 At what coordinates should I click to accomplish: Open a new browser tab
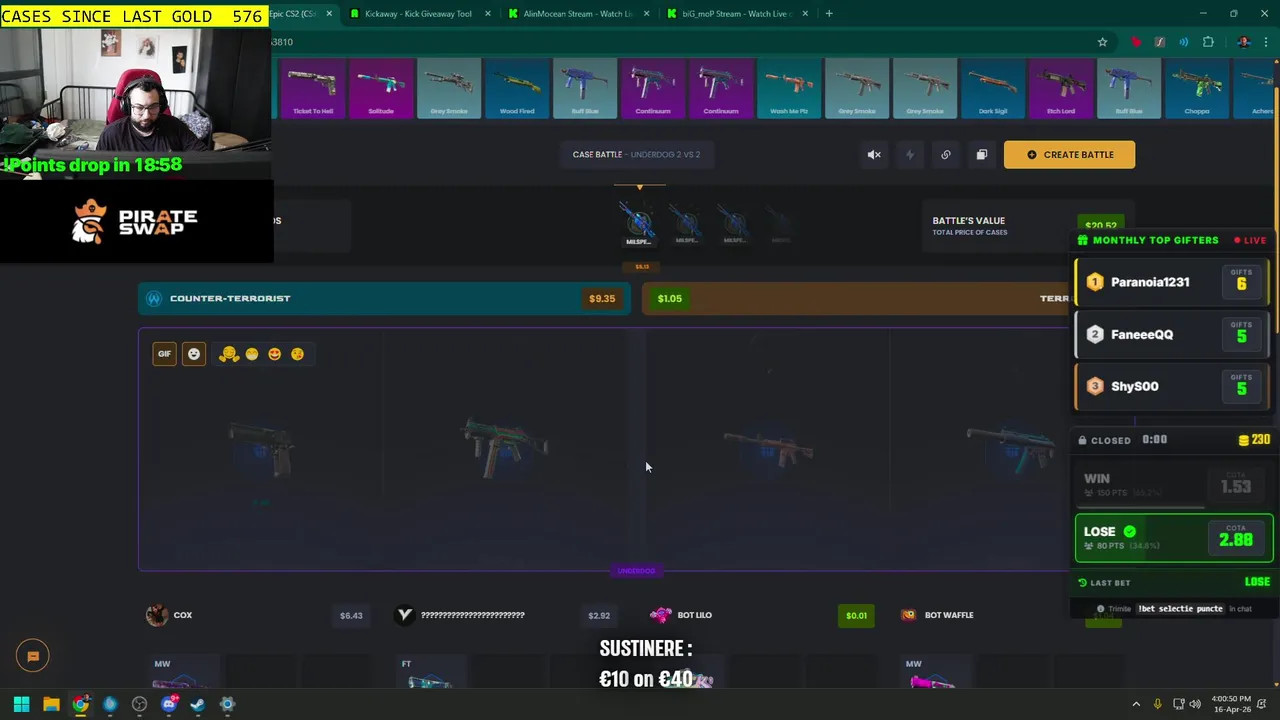pyautogui.click(x=829, y=14)
